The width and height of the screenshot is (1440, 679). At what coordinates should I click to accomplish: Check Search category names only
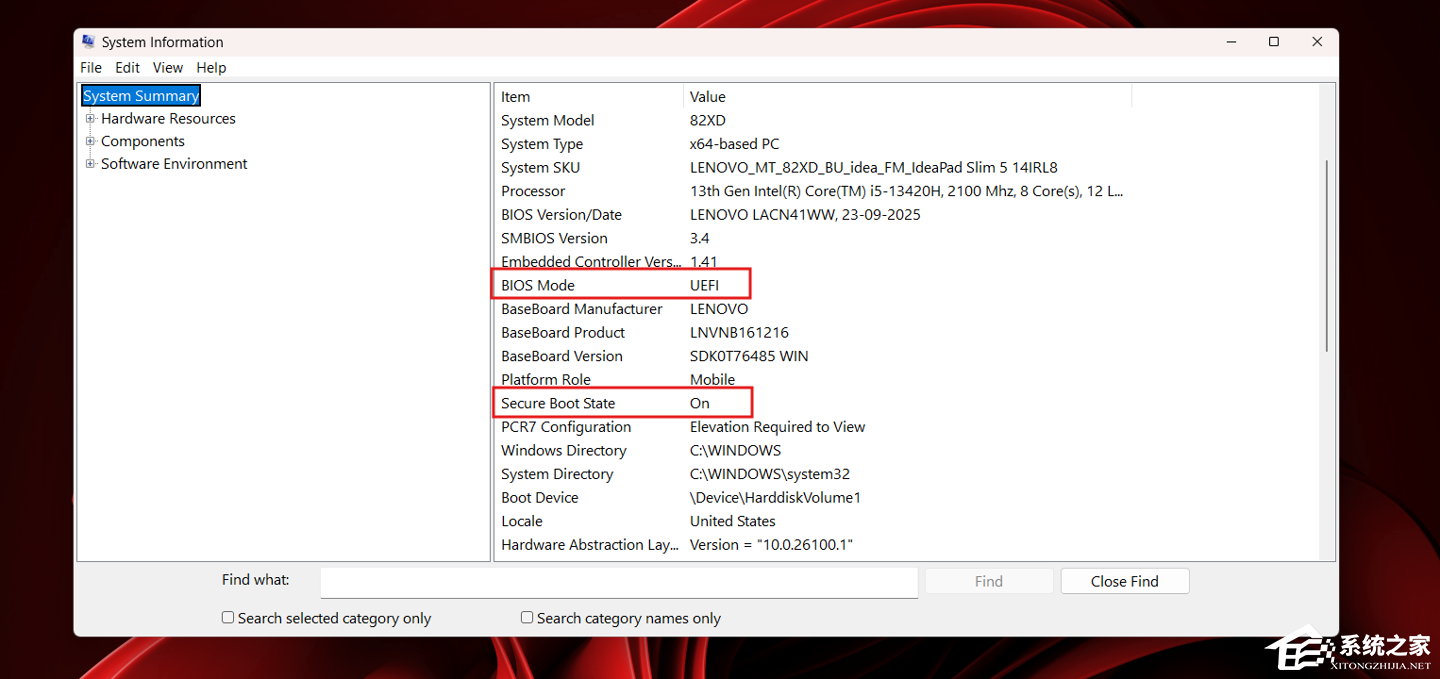pyautogui.click(x=527, y=618)
